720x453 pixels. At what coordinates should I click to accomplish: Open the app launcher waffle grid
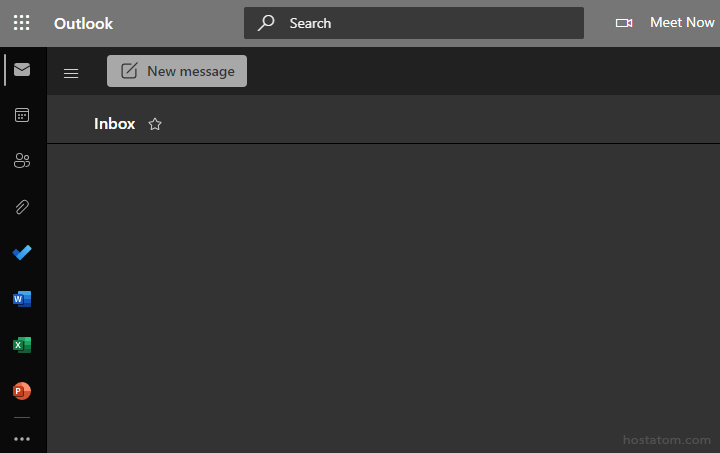(x=22, y=23)
